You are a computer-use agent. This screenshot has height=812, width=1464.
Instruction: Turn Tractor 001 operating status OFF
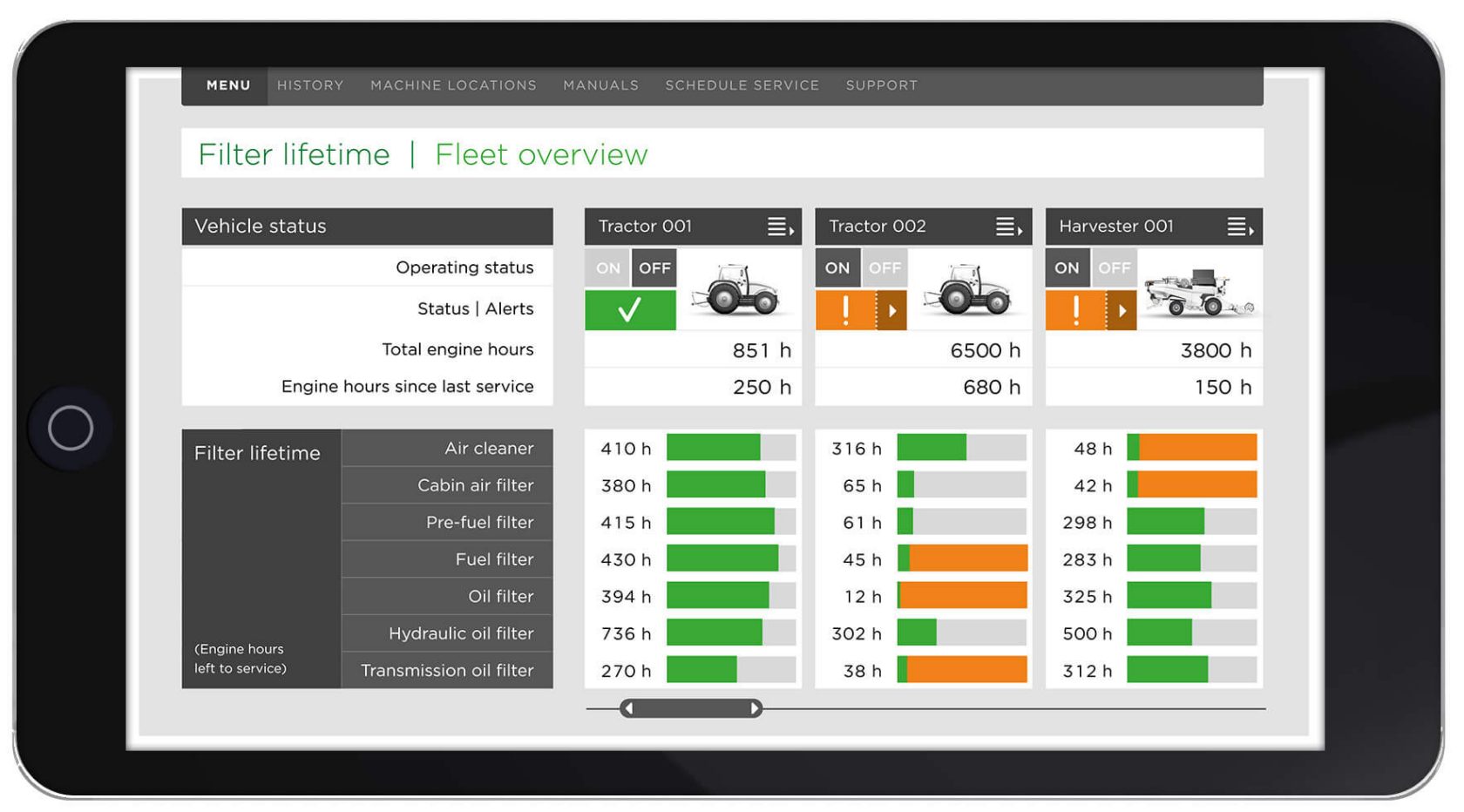(654, 267)
